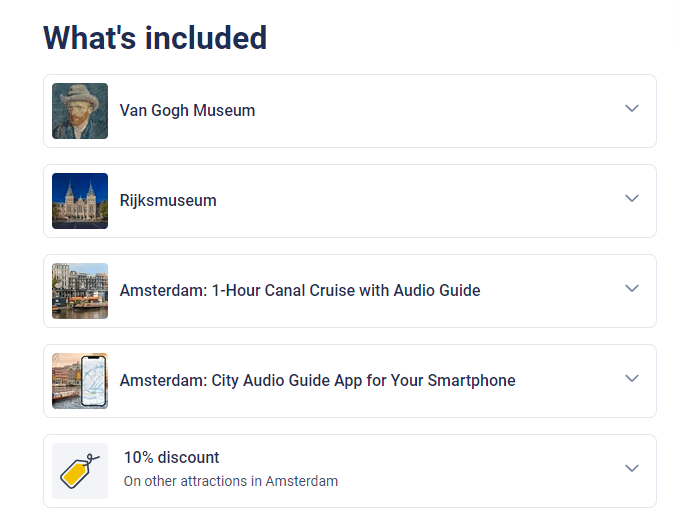Expand the 10% discount chevron arrow

(x=632, y=468)
